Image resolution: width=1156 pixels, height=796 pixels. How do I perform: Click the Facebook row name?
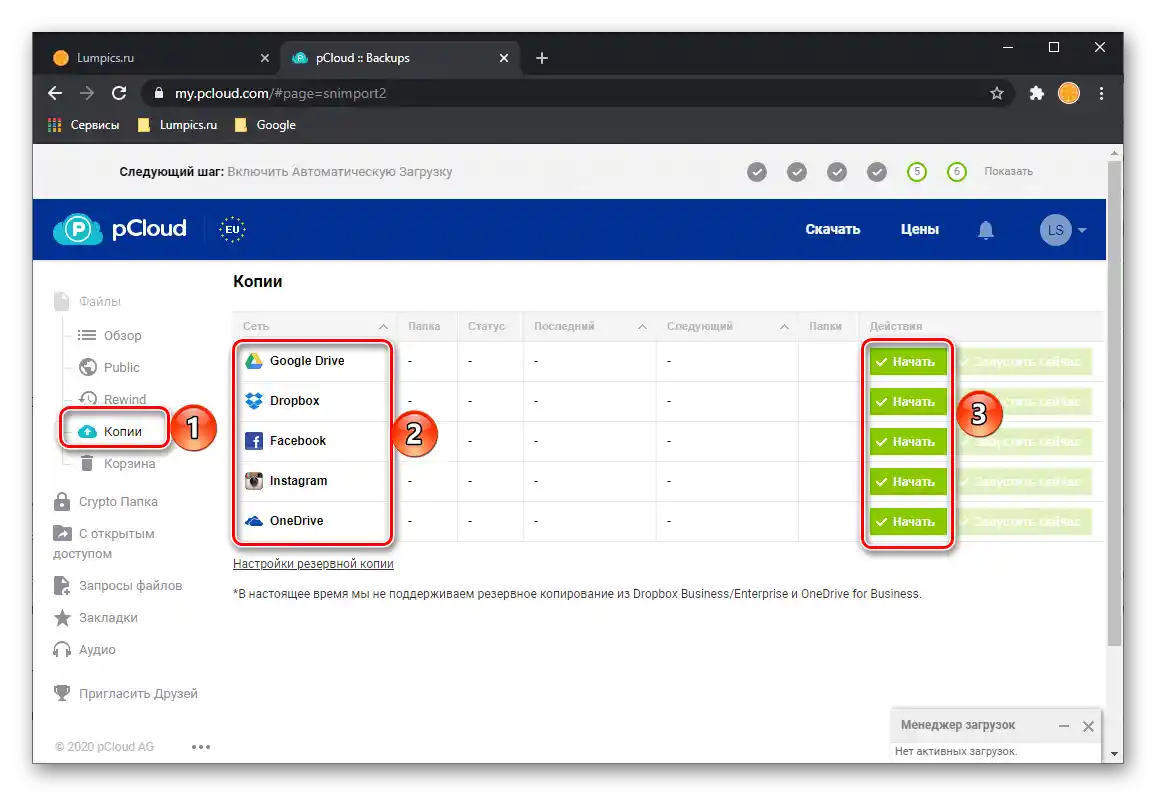pyautogui.click(x=297, y=440)
